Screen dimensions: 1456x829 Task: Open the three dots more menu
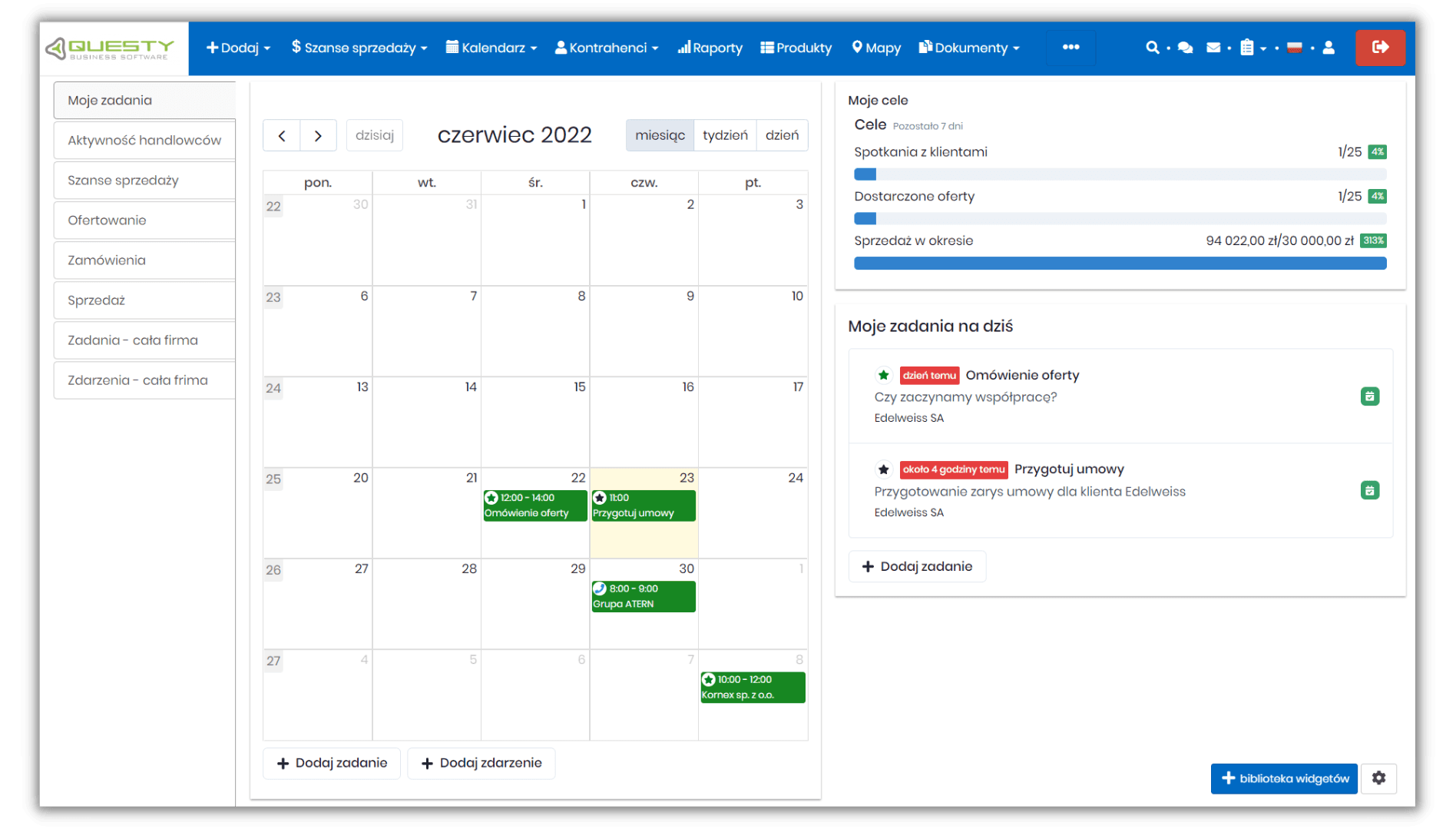[x=1070, y=48]
